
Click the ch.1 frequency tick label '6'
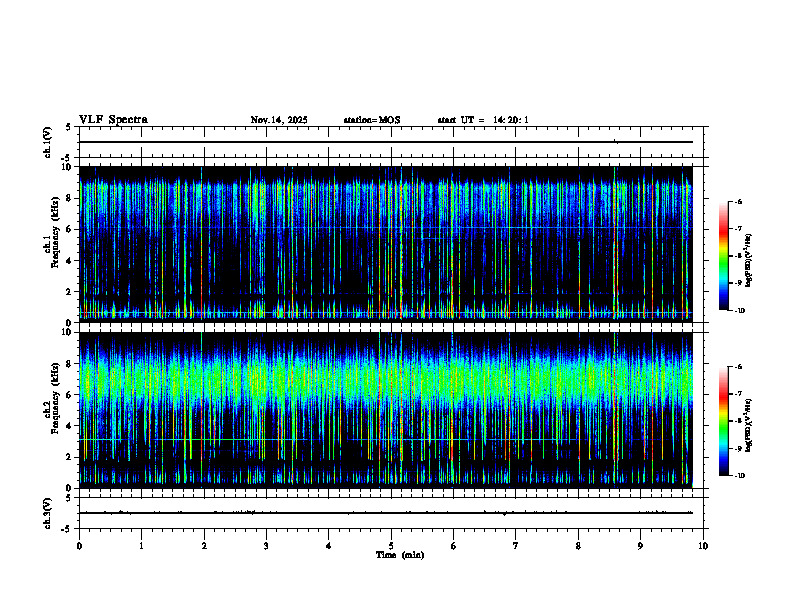70,229
